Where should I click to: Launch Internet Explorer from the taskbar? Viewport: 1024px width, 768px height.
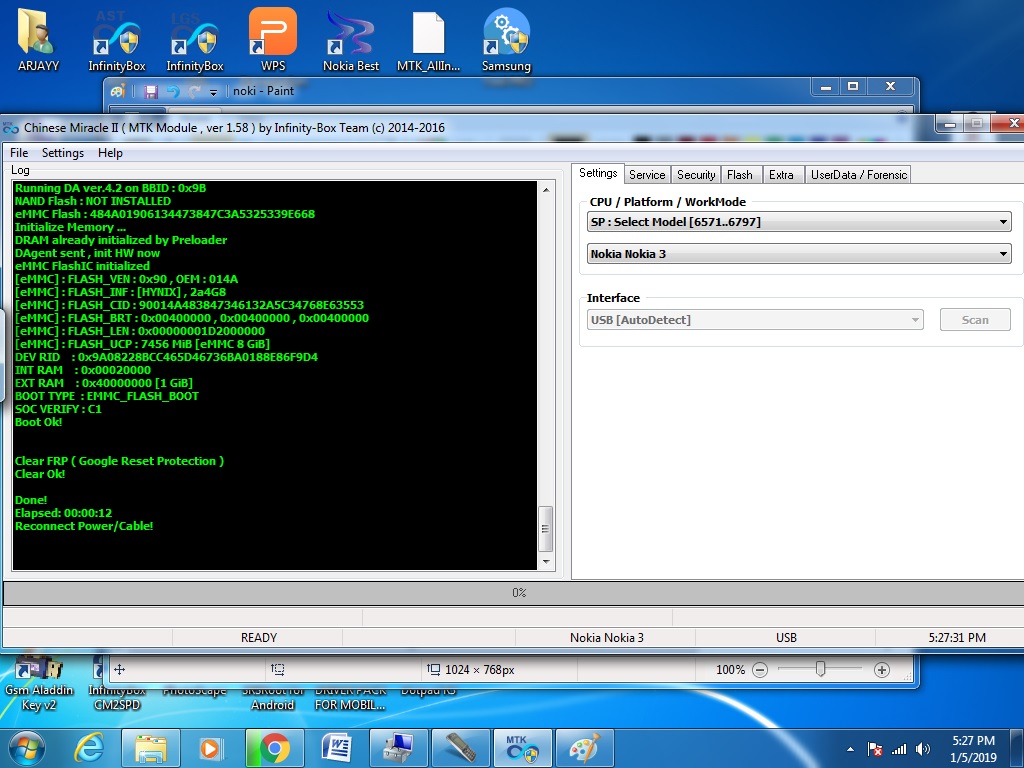[x=88, y=748]
